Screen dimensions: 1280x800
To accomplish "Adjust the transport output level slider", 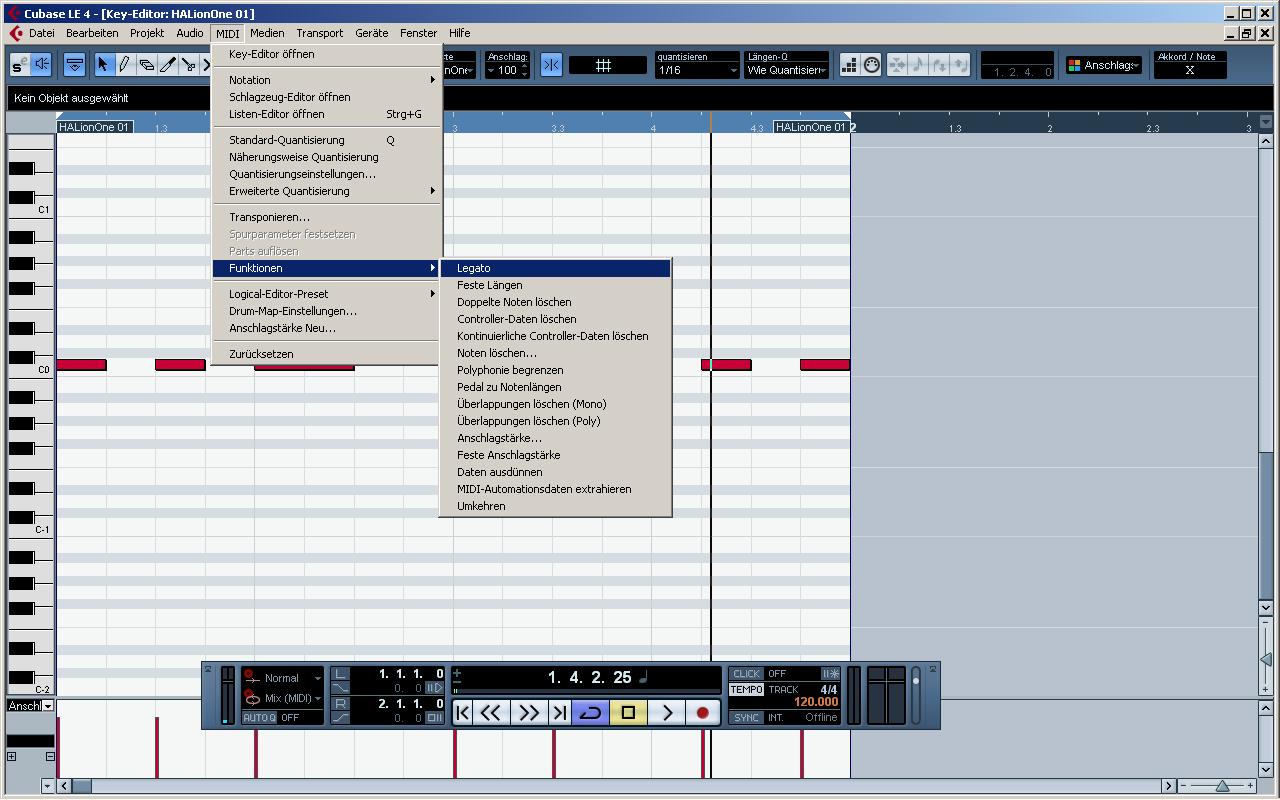I will tap(915, 696).
